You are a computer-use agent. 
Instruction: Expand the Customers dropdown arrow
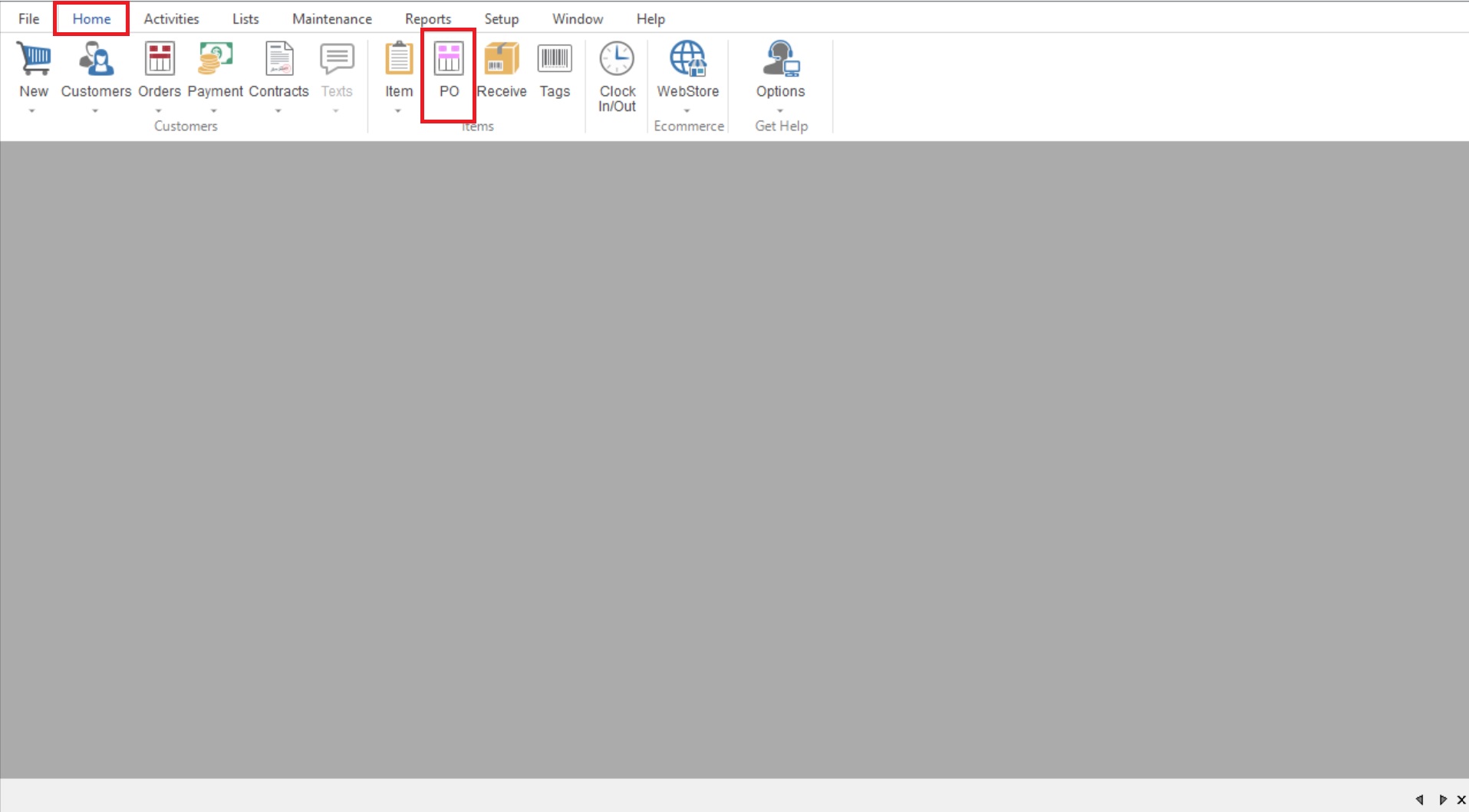(95, 111)
